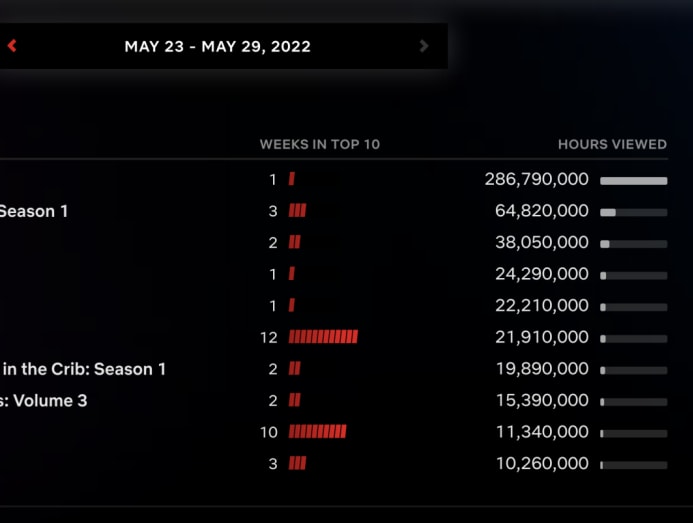Open the title ending in Season 1 with 3 weeks
Viewport: 693px width, 523px height.
34,211
